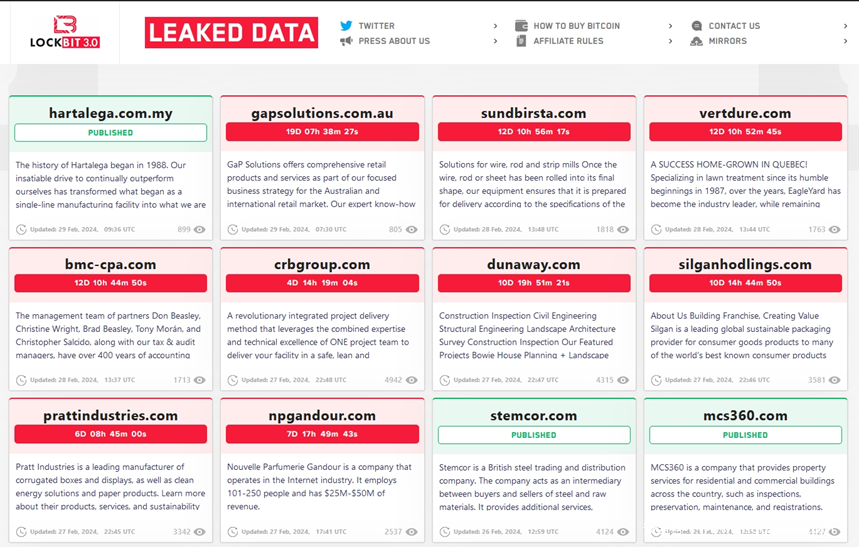This screenshot has width=859, height=547.
Task: Click the chat icon beside Contact Us
Action: pyautogui.click(x=697, y=26)
